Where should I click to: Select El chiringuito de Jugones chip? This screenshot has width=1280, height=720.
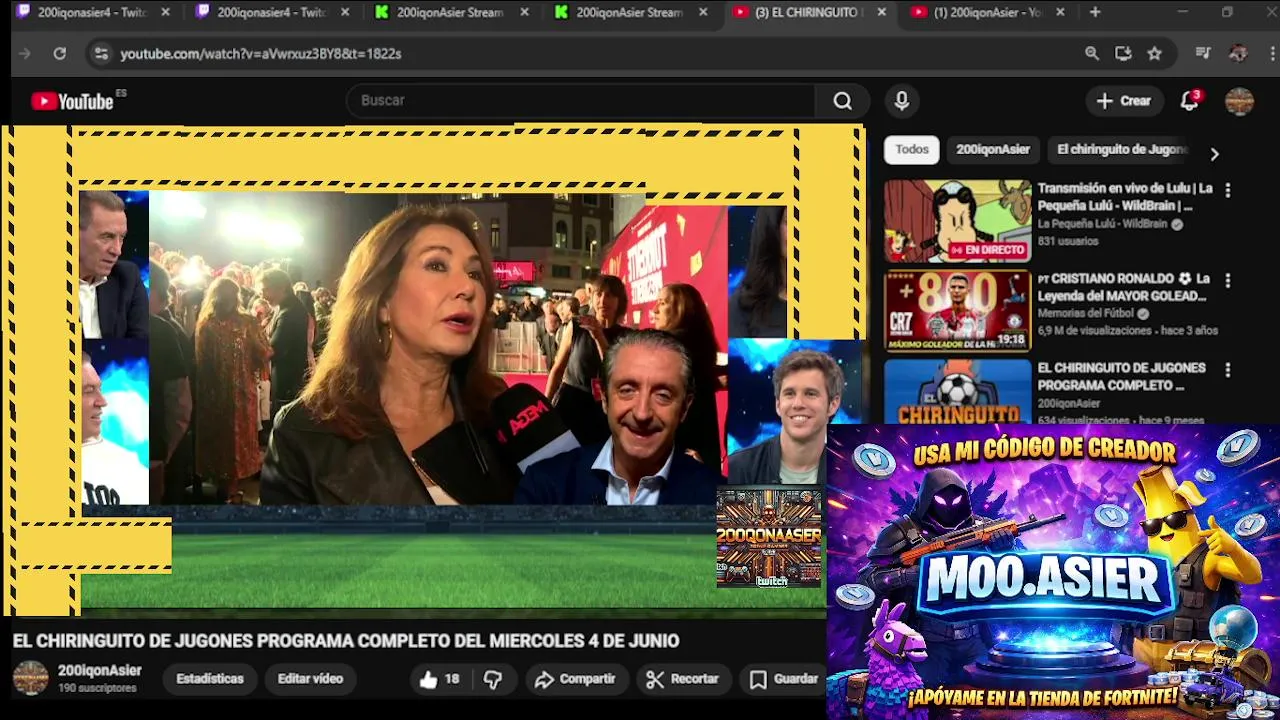point(1121,150)
